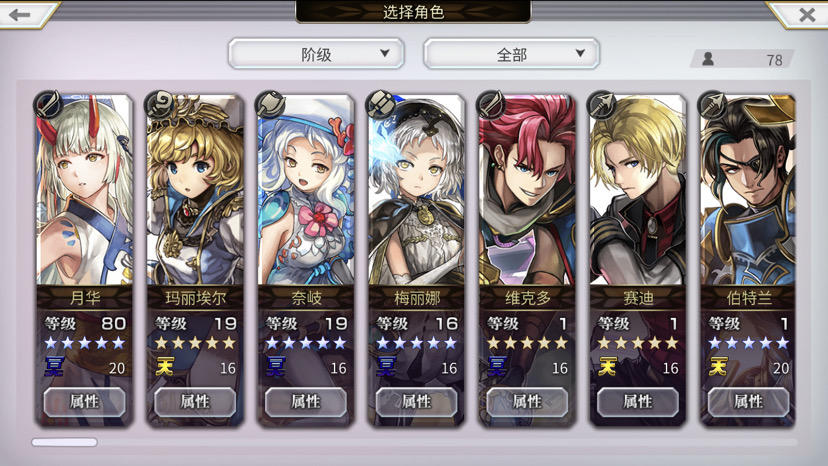
Task: Select the 赛迪 character portrait
Action: click(x=637, y=190)
